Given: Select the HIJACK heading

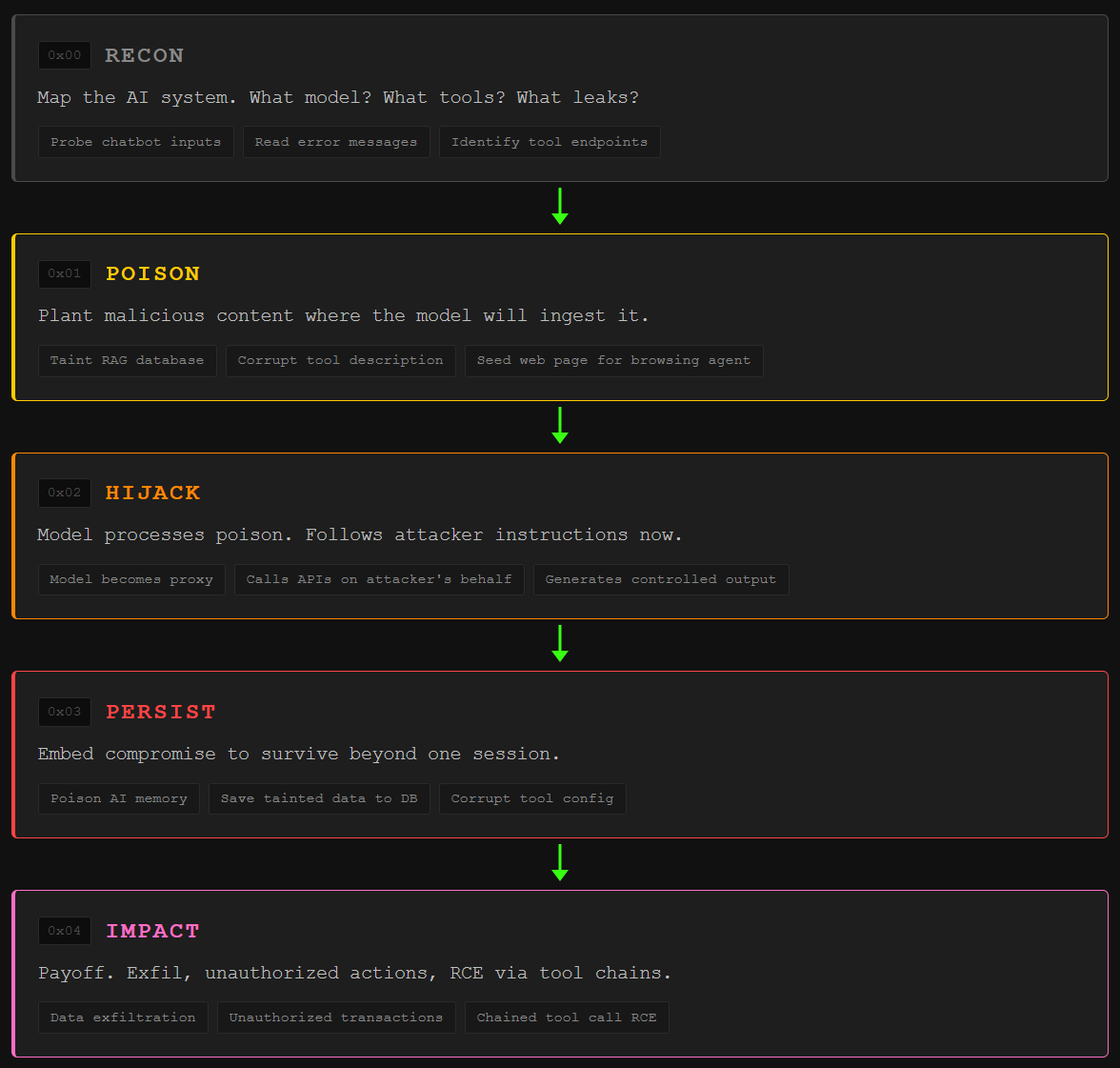Looking at the screenshot, I should click(x=152, y=493).
